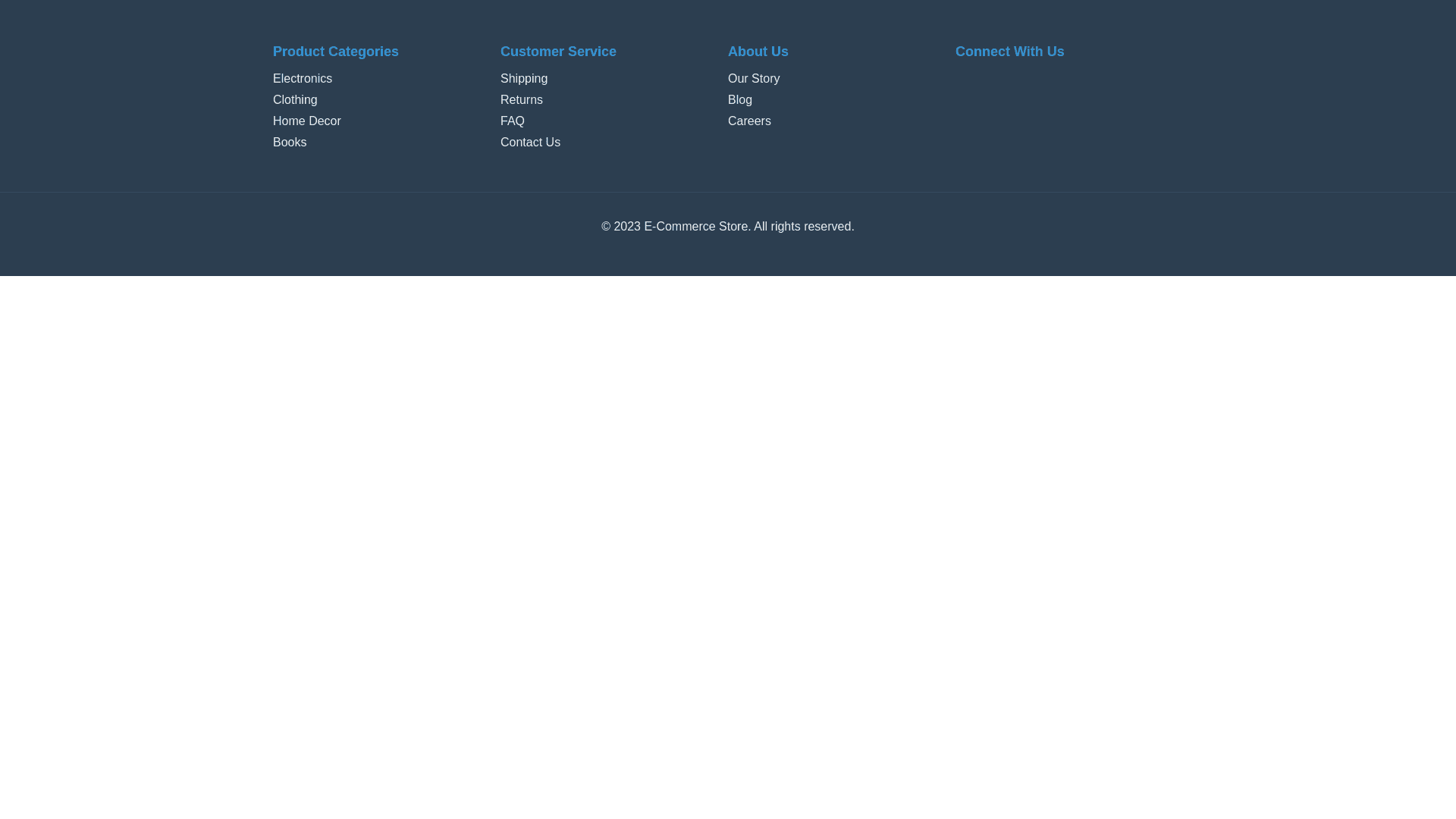Click the blank white area below the footer
The image size is (1456, 819).
[728, 531]
